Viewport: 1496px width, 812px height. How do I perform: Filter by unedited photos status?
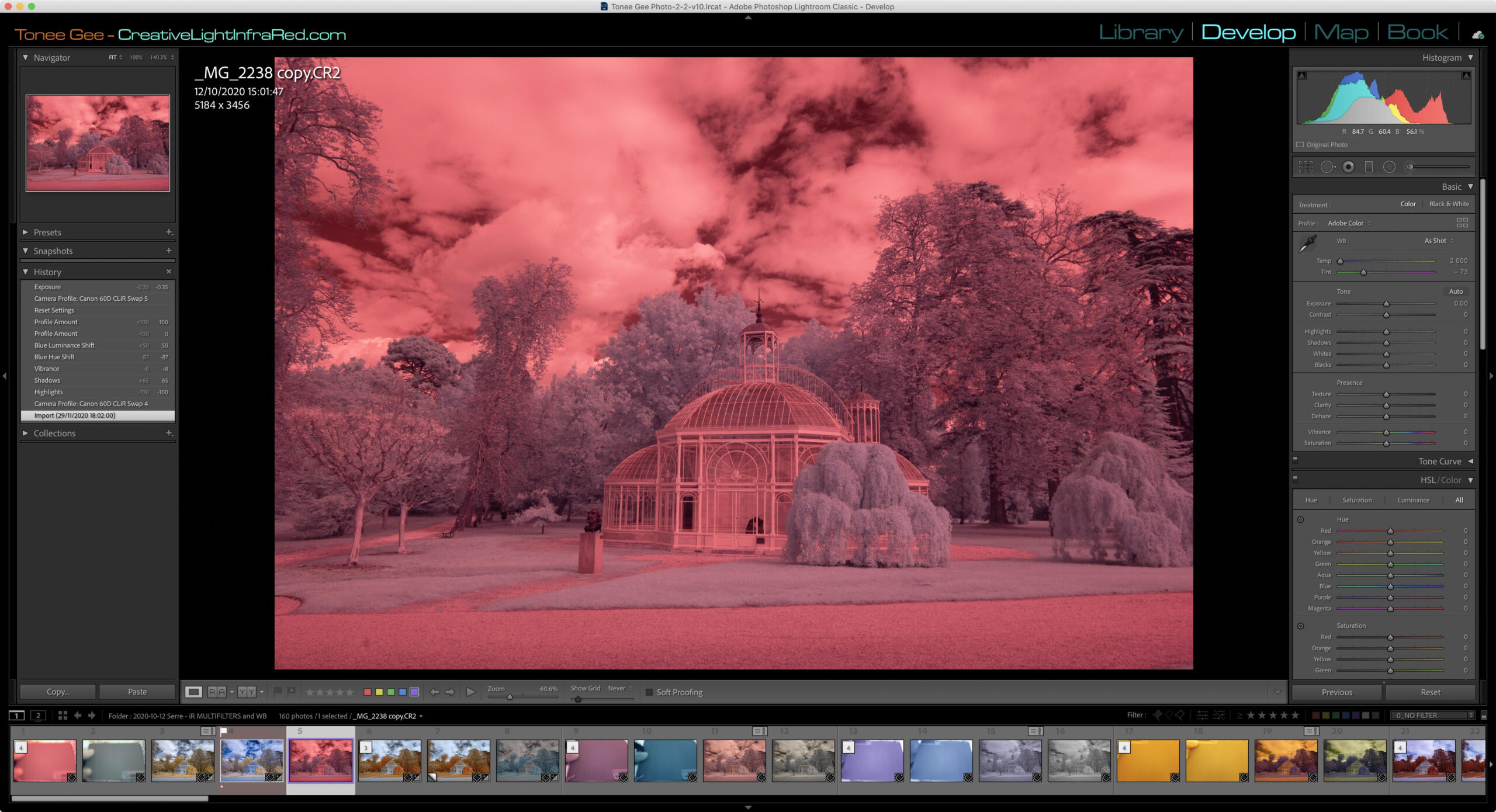click(1219, 716)
